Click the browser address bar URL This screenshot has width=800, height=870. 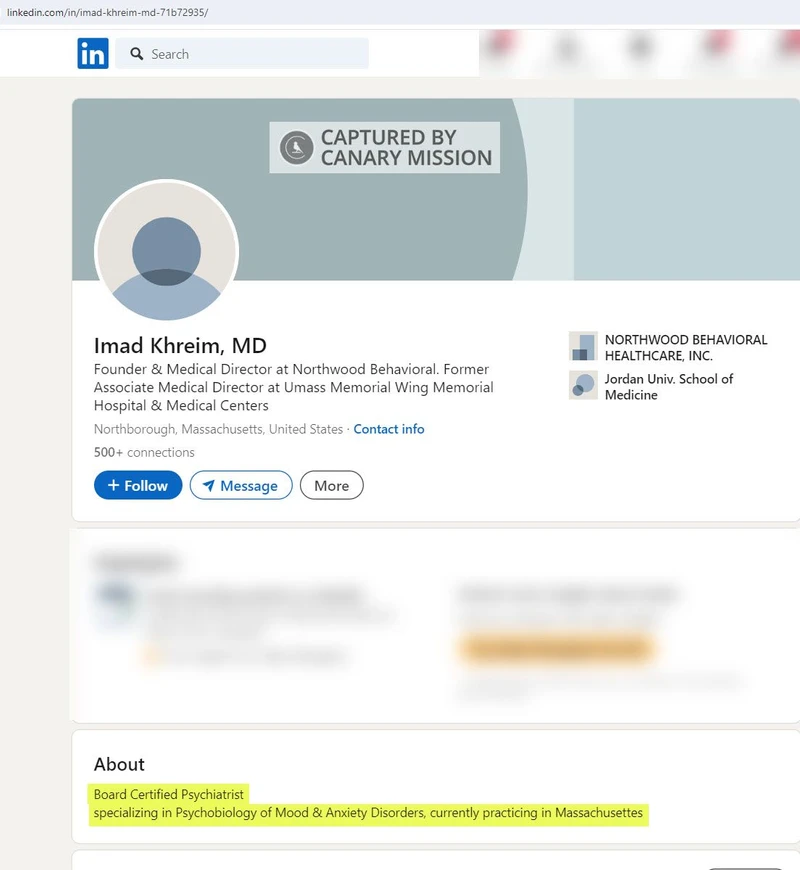pyautogui.click(x=108, y=12)
